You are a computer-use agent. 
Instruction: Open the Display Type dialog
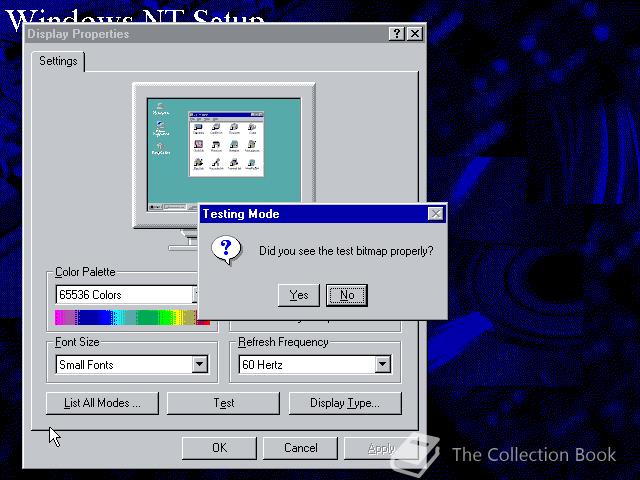[x=345, y=403]
